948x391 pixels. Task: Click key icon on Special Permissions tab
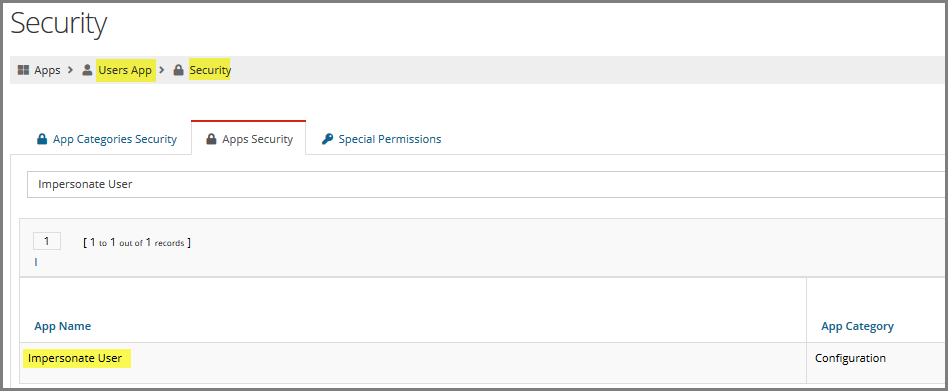coord(327,139)
